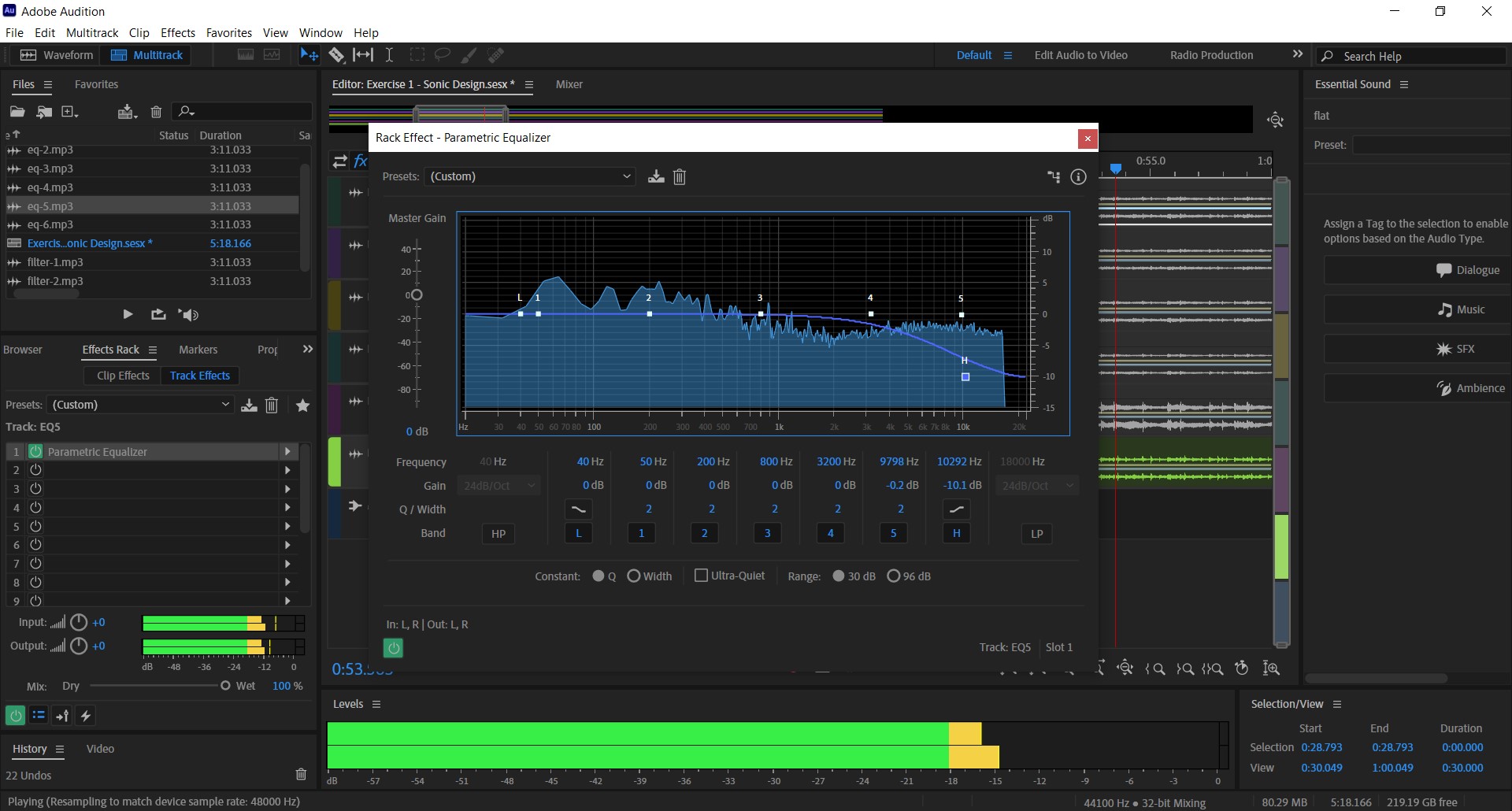
Task: Click the Files panel play button
Action: [128, 314]
